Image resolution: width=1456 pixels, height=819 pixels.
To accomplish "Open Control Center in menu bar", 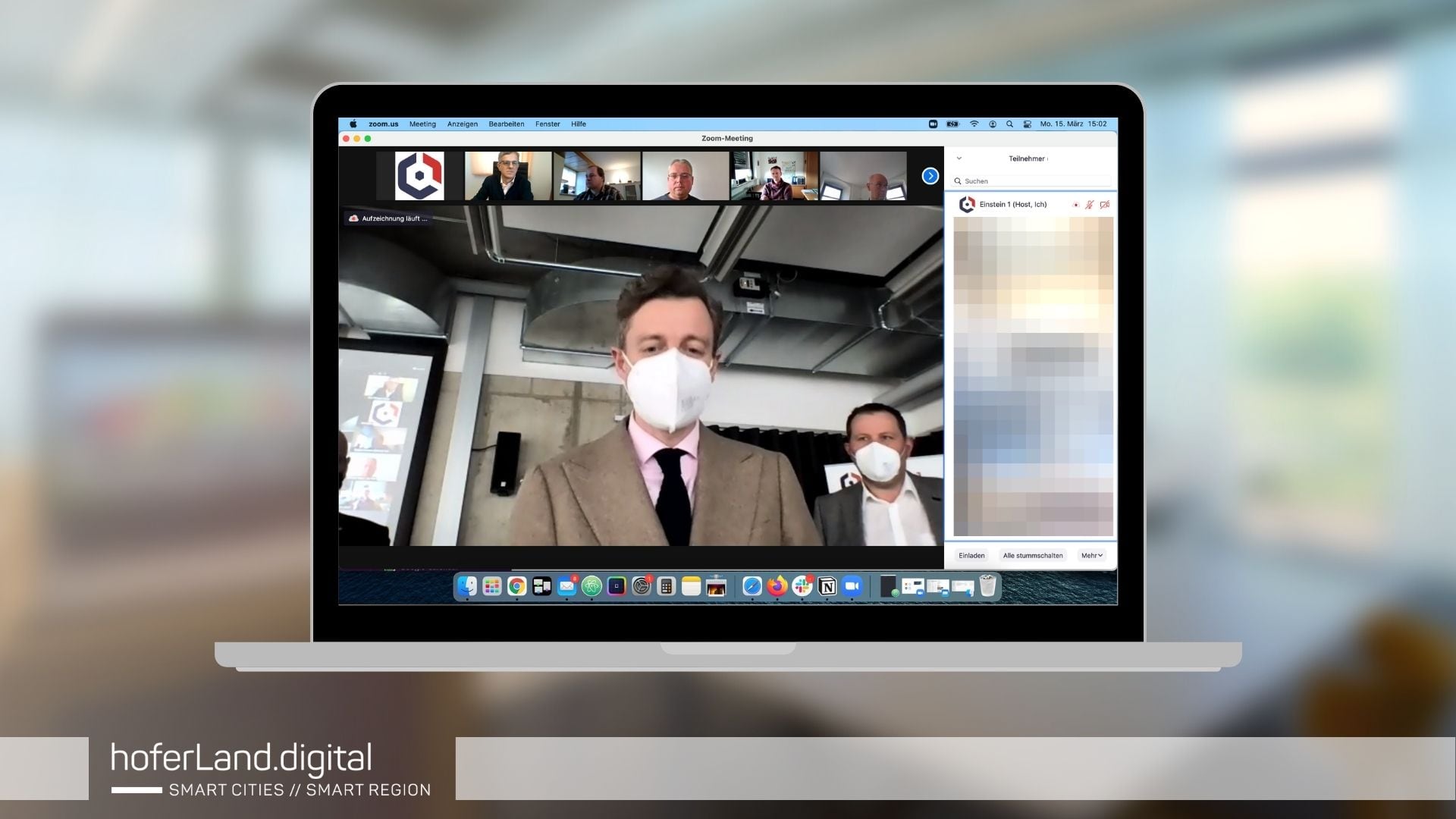I will coord(1028,124).
